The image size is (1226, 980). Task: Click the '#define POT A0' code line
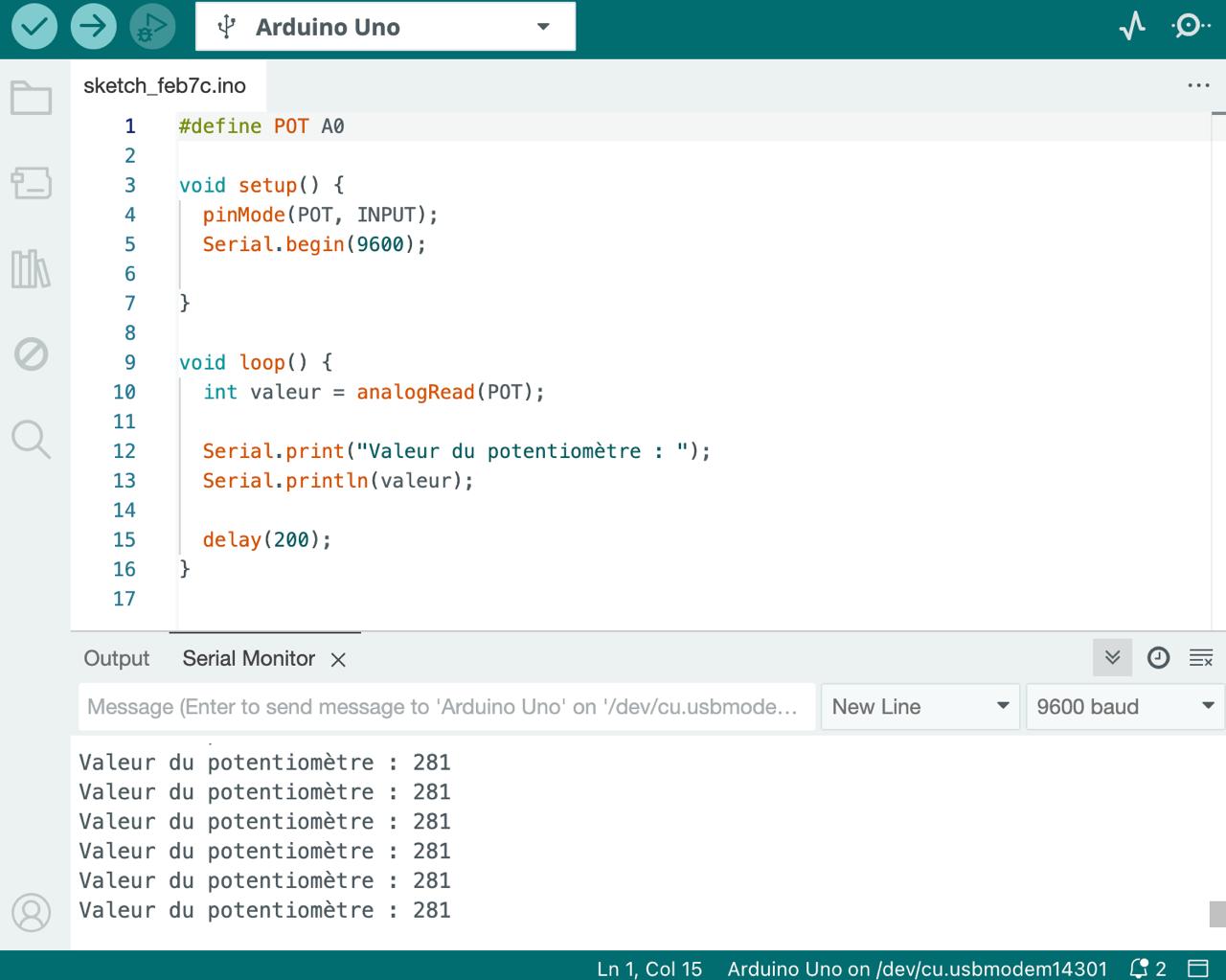pyautogui.click(x=261, y=126)
